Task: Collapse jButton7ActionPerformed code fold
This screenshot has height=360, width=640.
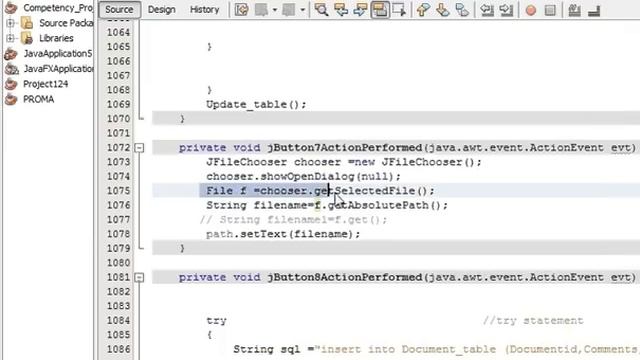Action: tap(139, 148)
